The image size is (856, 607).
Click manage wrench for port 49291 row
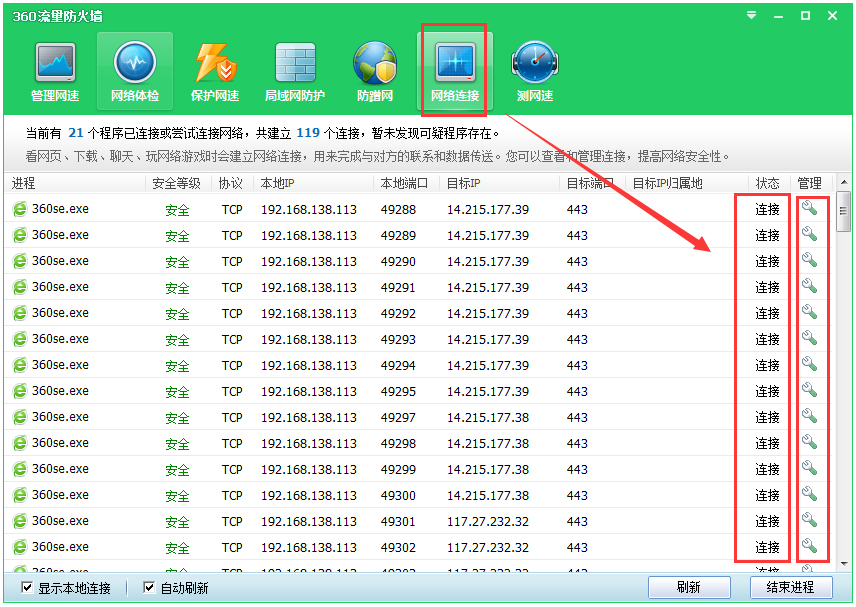(x=809, y=286)
